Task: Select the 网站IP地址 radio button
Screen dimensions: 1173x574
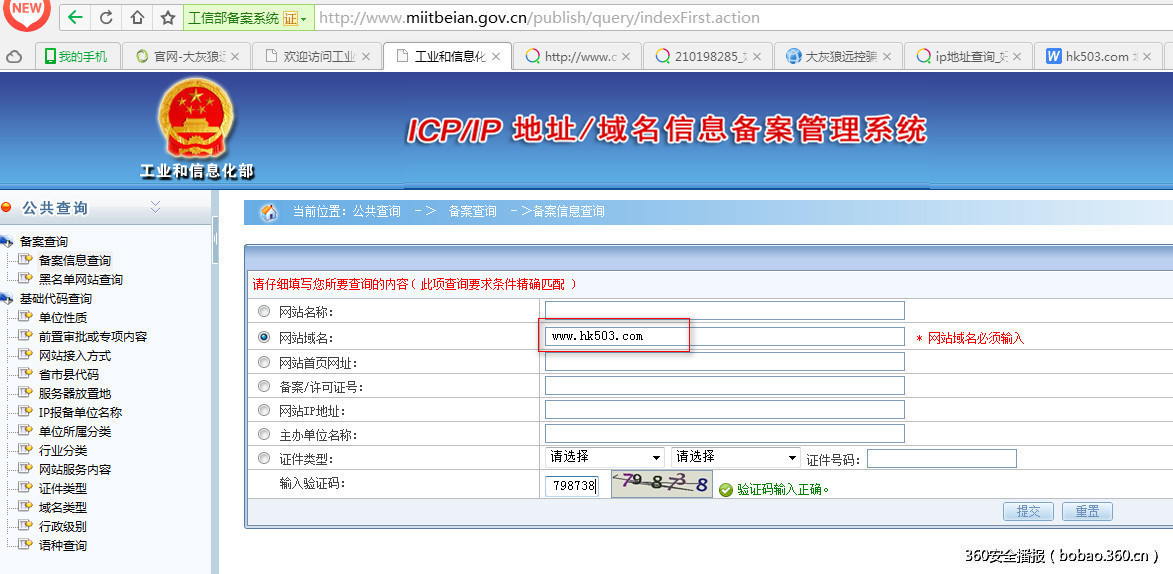Action: 263,410
